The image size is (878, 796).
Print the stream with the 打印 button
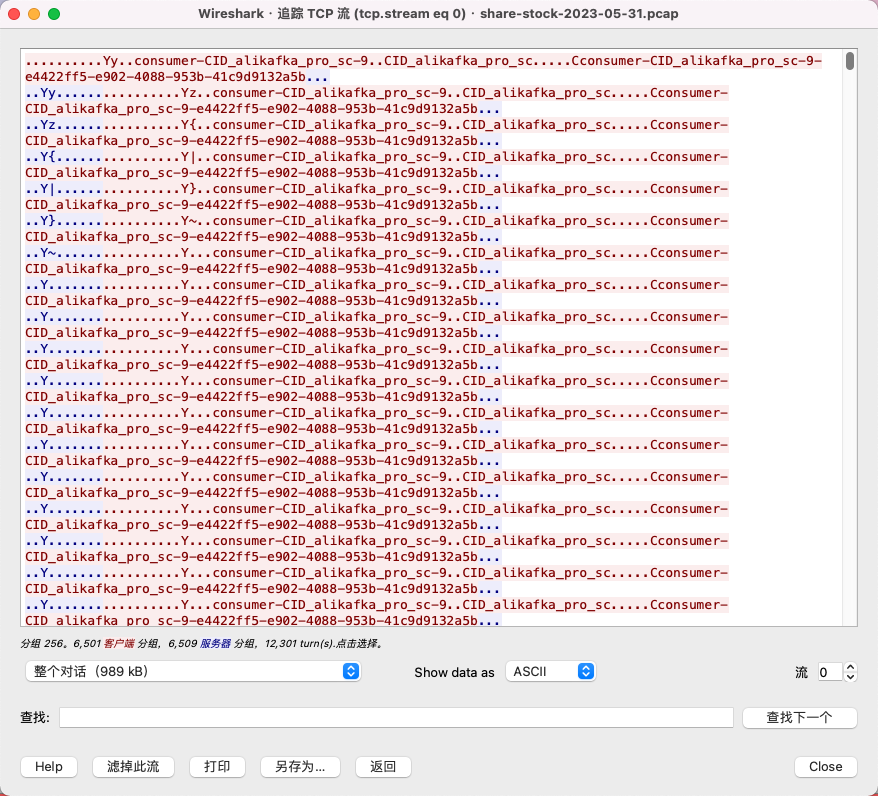[217, 767]
